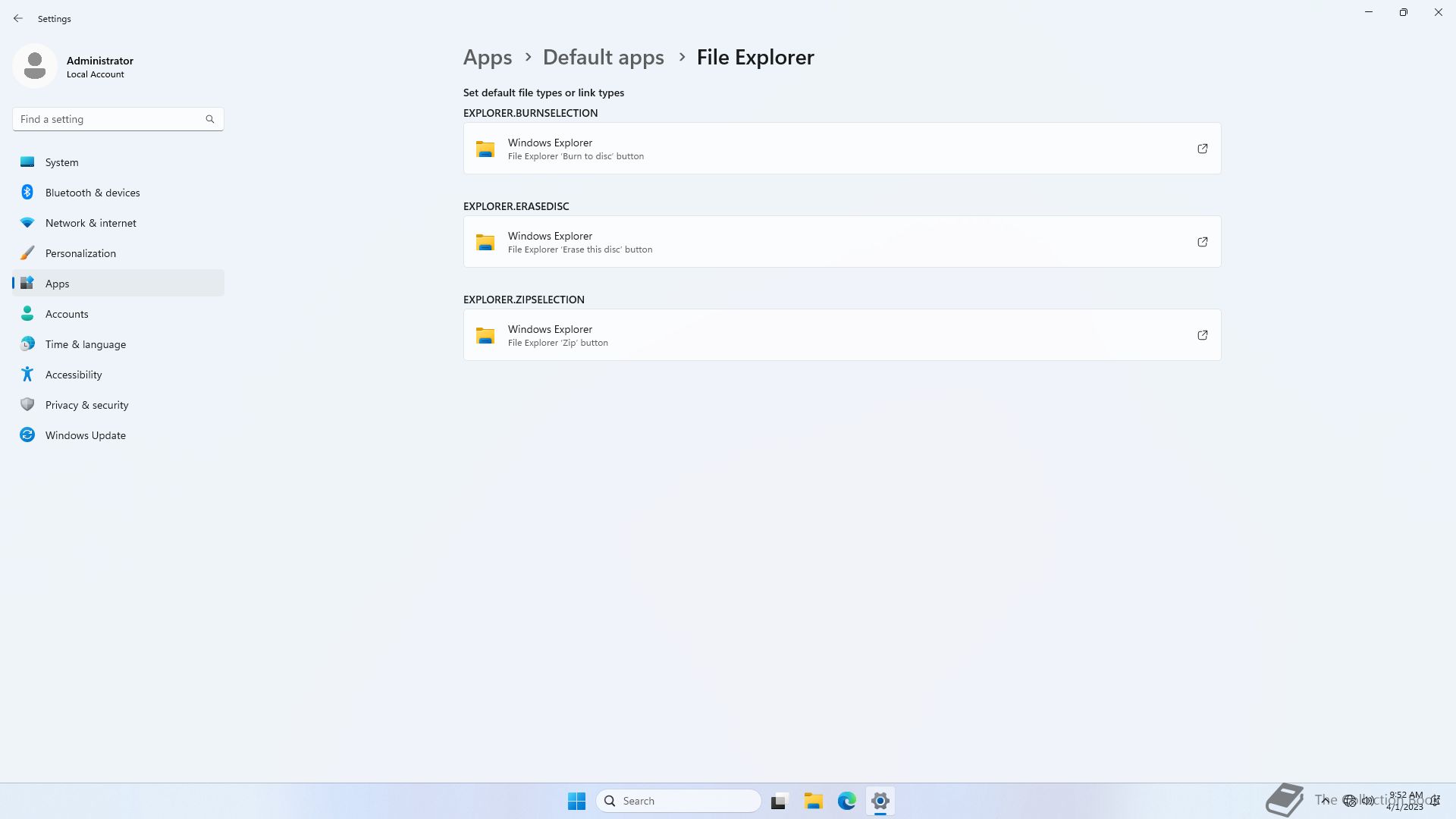
Task: Select 'File Explorer 'Burn to disc' button' text
Action: point(576,156)
